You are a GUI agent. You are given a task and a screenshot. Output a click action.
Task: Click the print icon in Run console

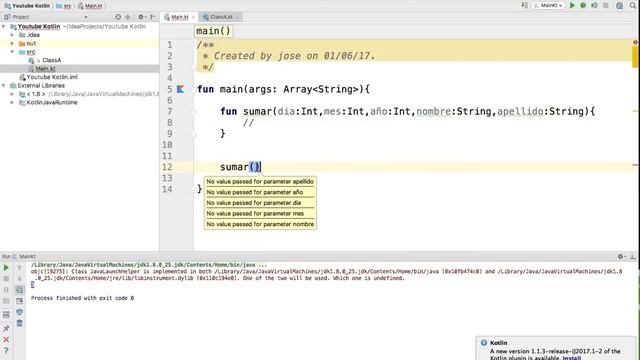(19, 312)
